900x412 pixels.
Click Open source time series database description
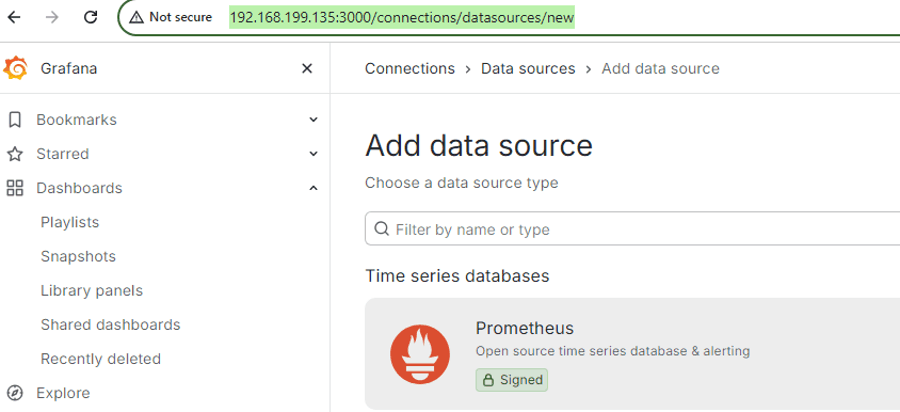(x=613, y=351)
